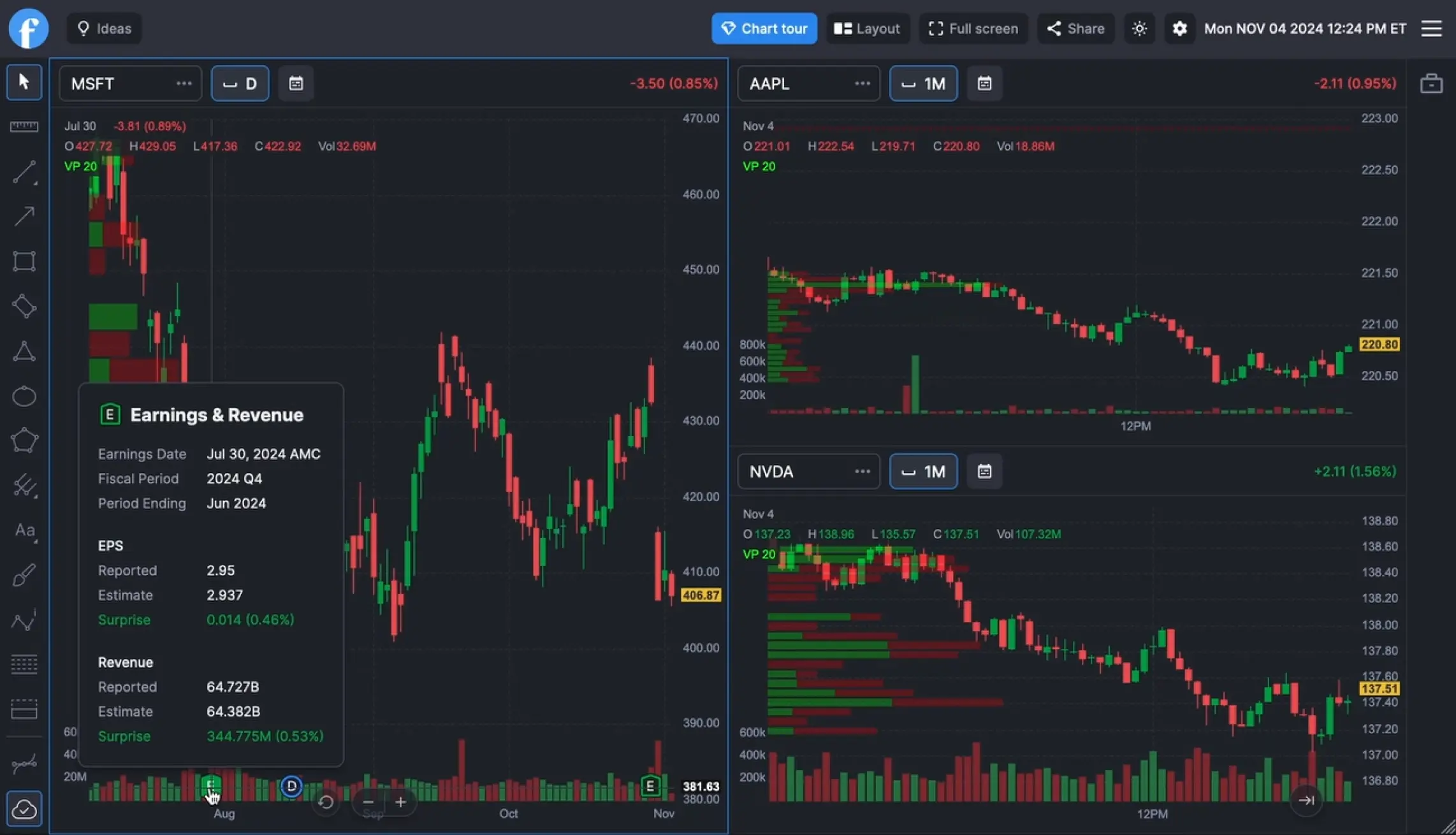Zoom in using the plus control

tap(401, 802)
